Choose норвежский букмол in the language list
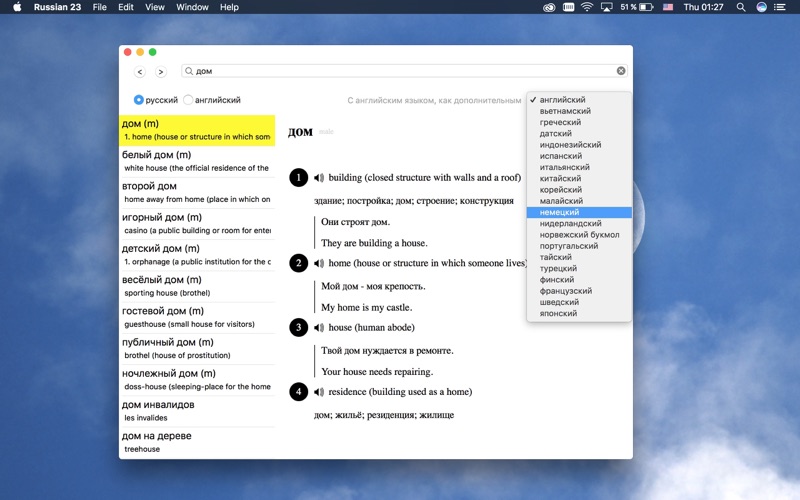Screen dimensions: 800x500 [579, 235]
